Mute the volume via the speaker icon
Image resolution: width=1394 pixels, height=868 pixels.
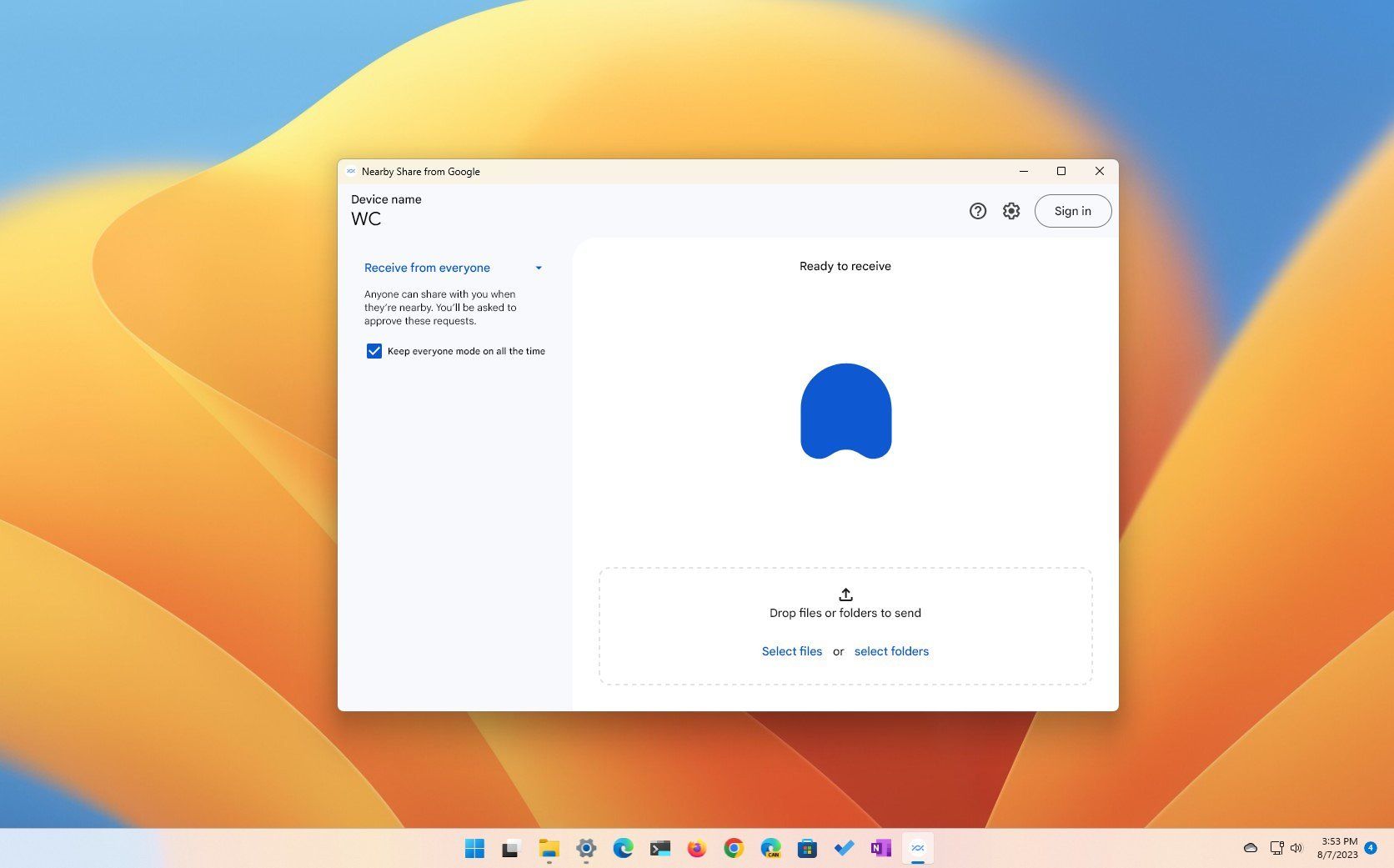1296,848
